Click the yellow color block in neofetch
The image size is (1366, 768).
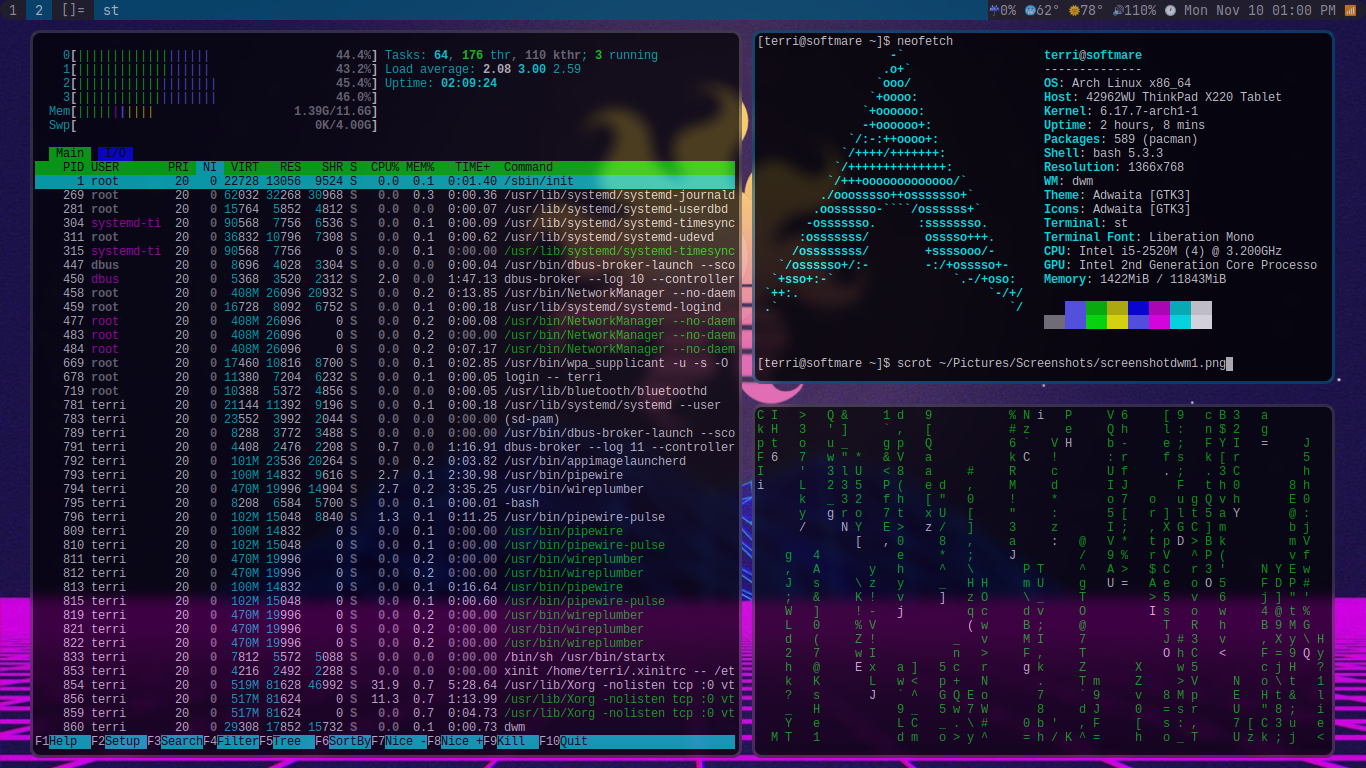(1117, 315)
